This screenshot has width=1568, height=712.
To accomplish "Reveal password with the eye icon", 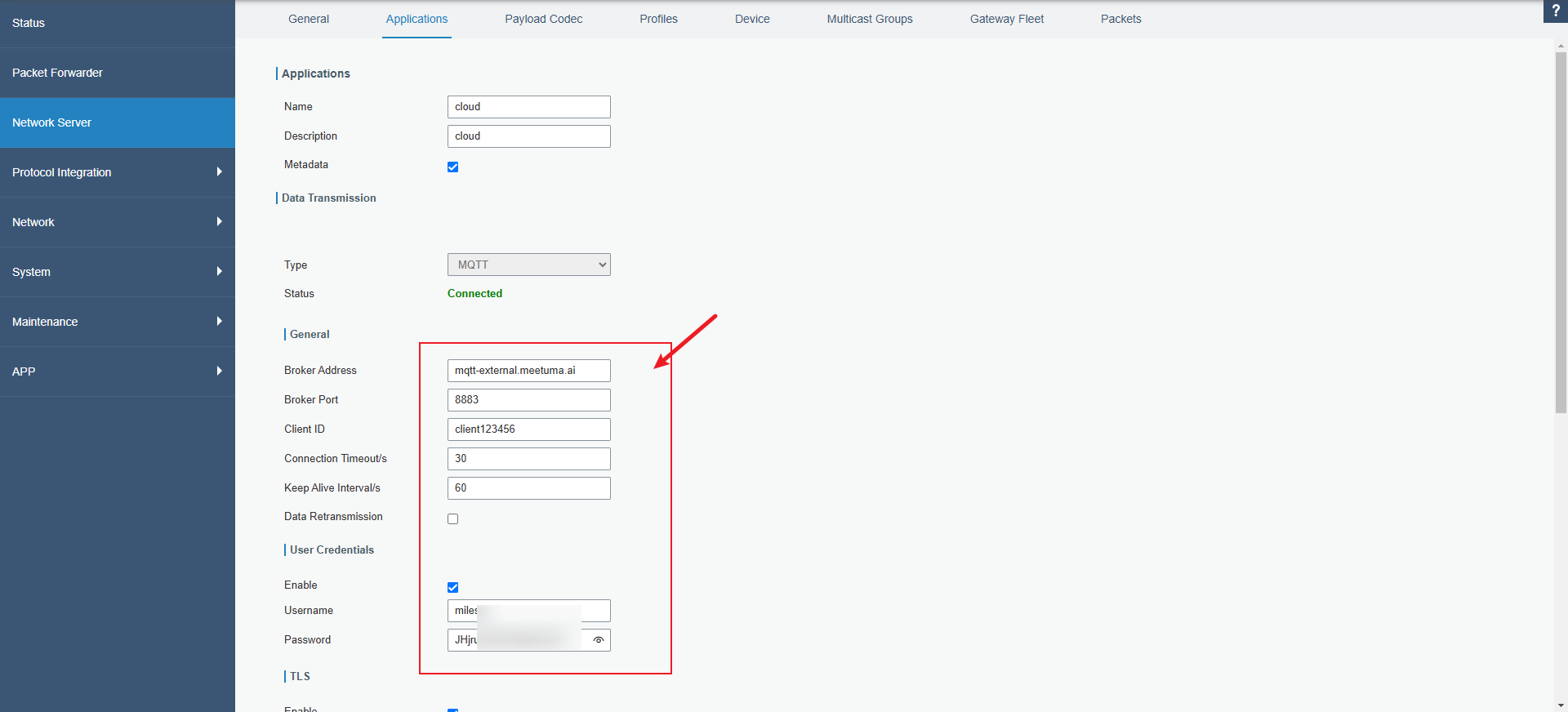I will point(599,640).
